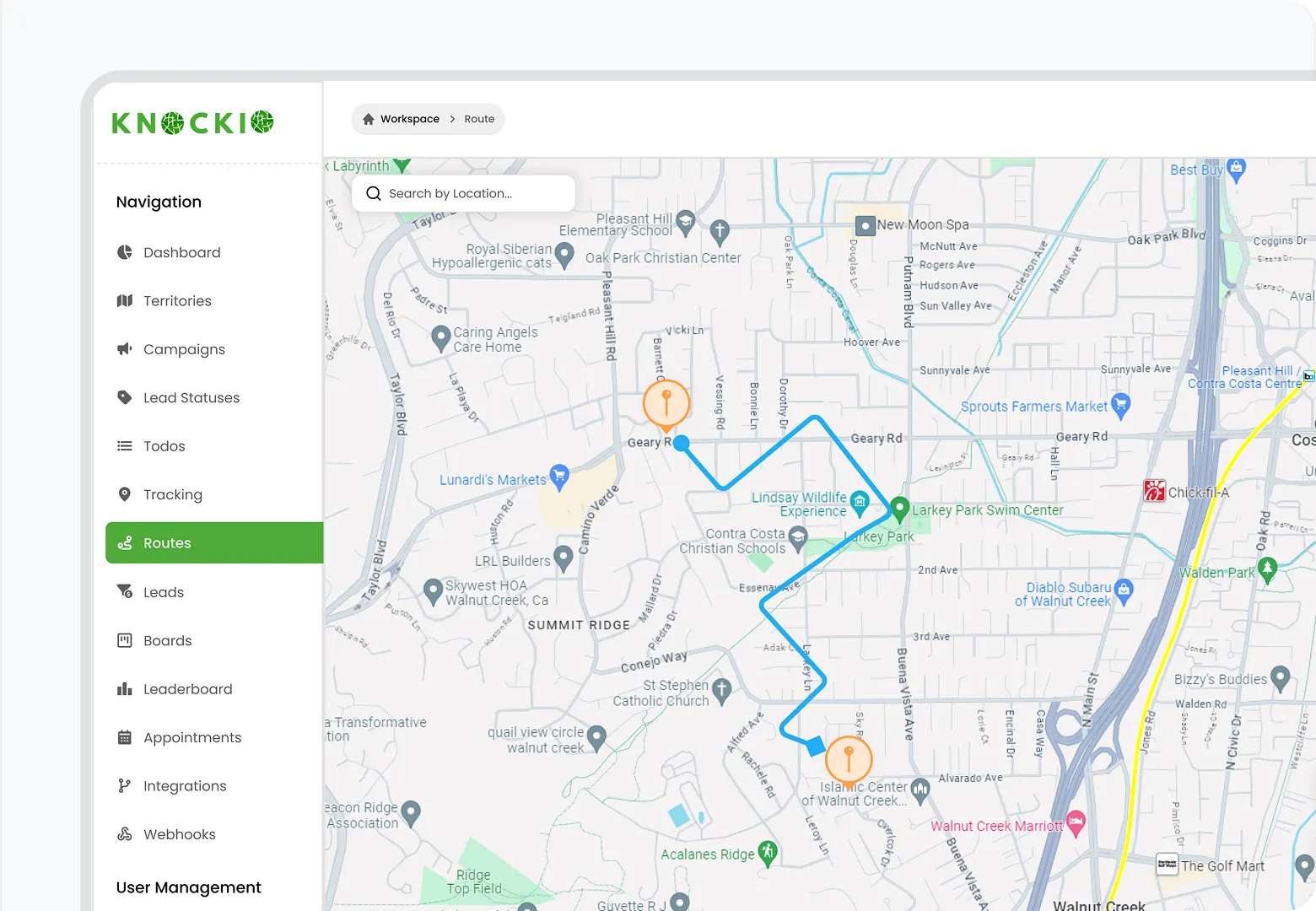Click the Todos list icon
This screenshot has height=911, width=1316.
point(125,446)
